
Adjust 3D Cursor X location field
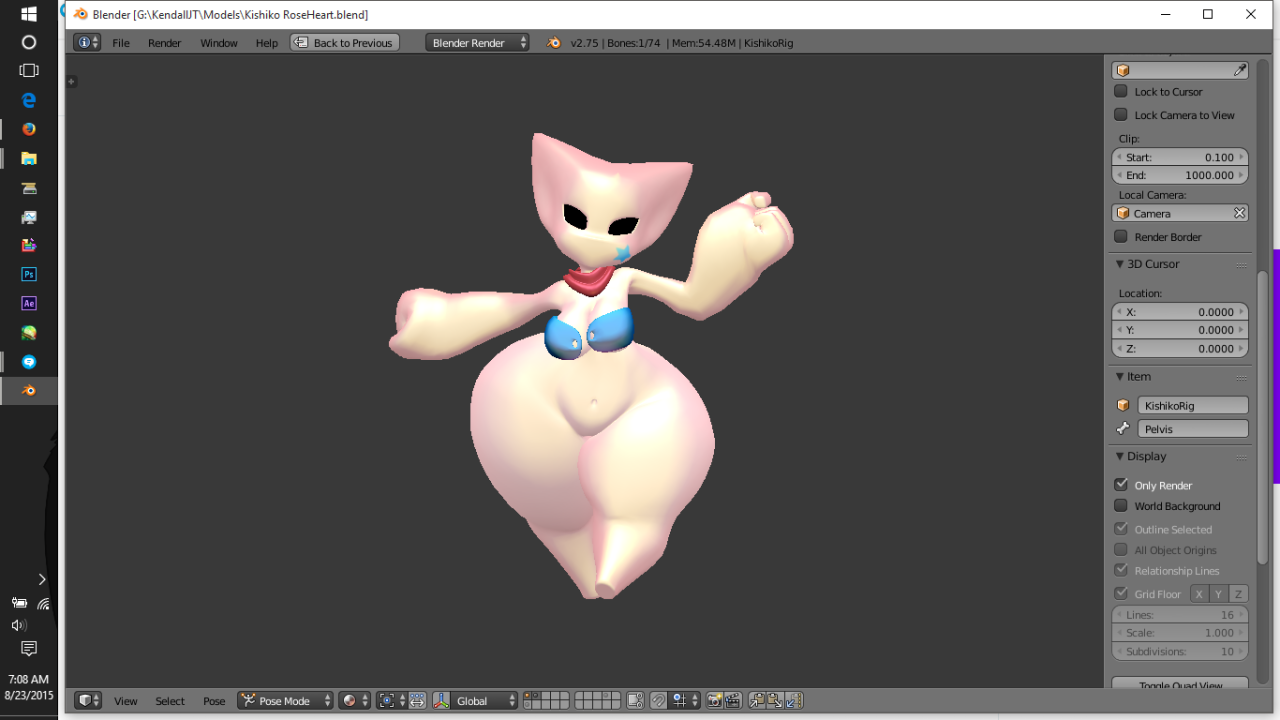click(x=1180, y=312)
